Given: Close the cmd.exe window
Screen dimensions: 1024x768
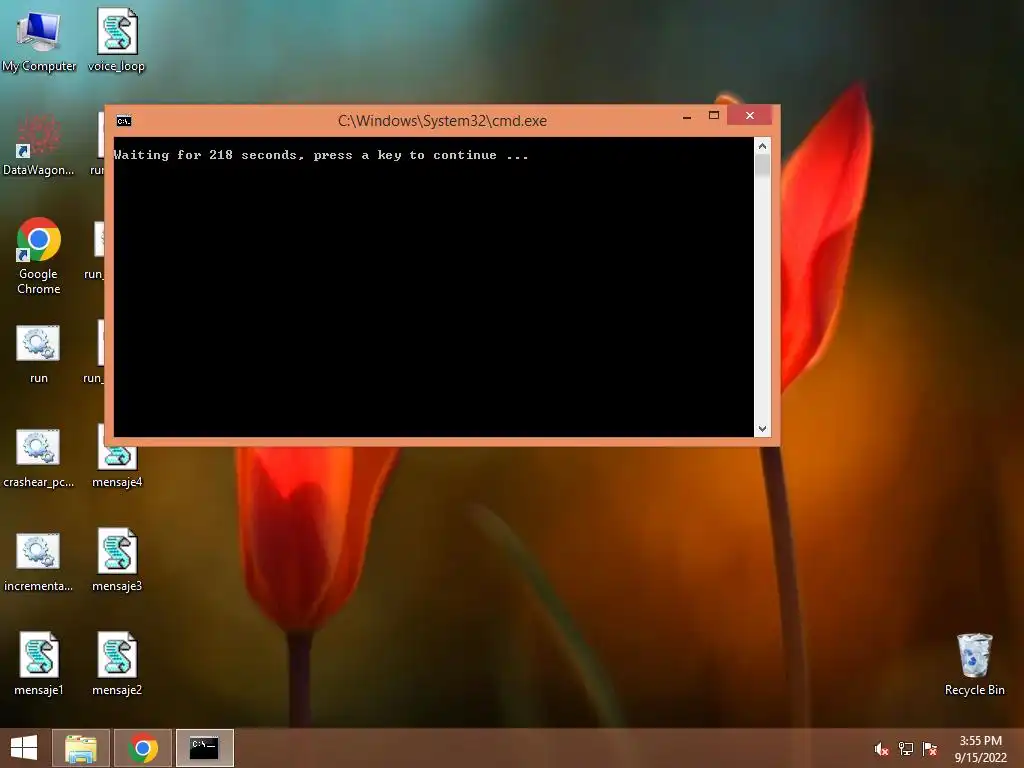Looking at the screenshot, I should click(x=750, y=116).
